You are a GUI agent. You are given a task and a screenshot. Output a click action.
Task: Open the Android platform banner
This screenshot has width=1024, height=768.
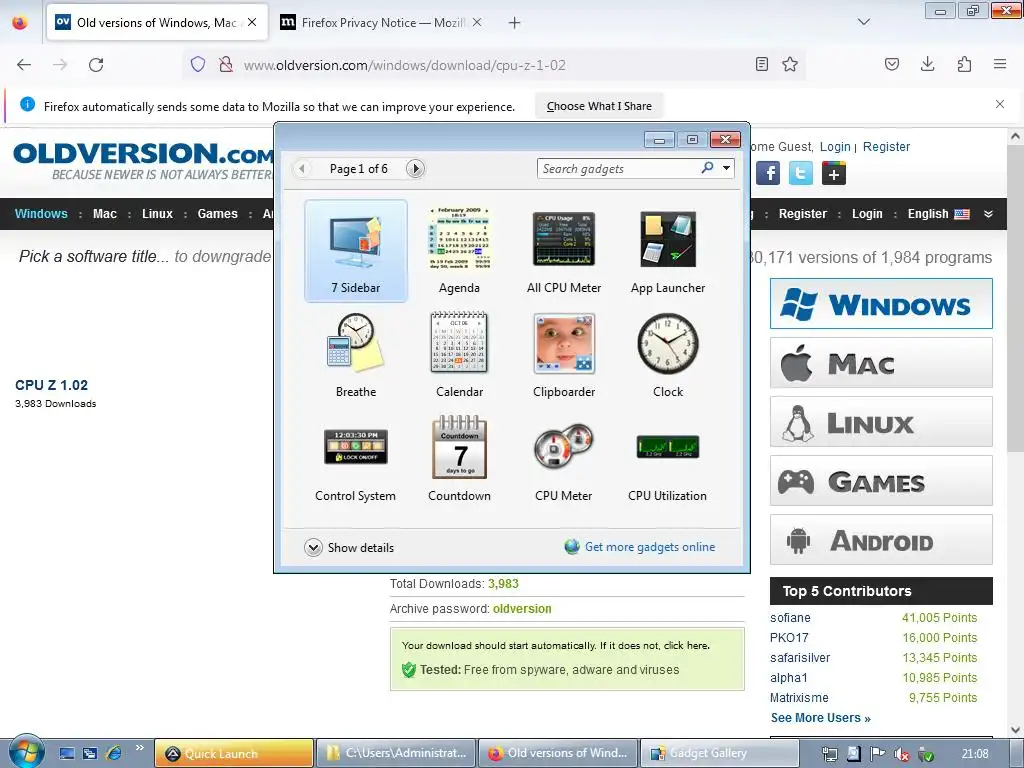point(881,539)
